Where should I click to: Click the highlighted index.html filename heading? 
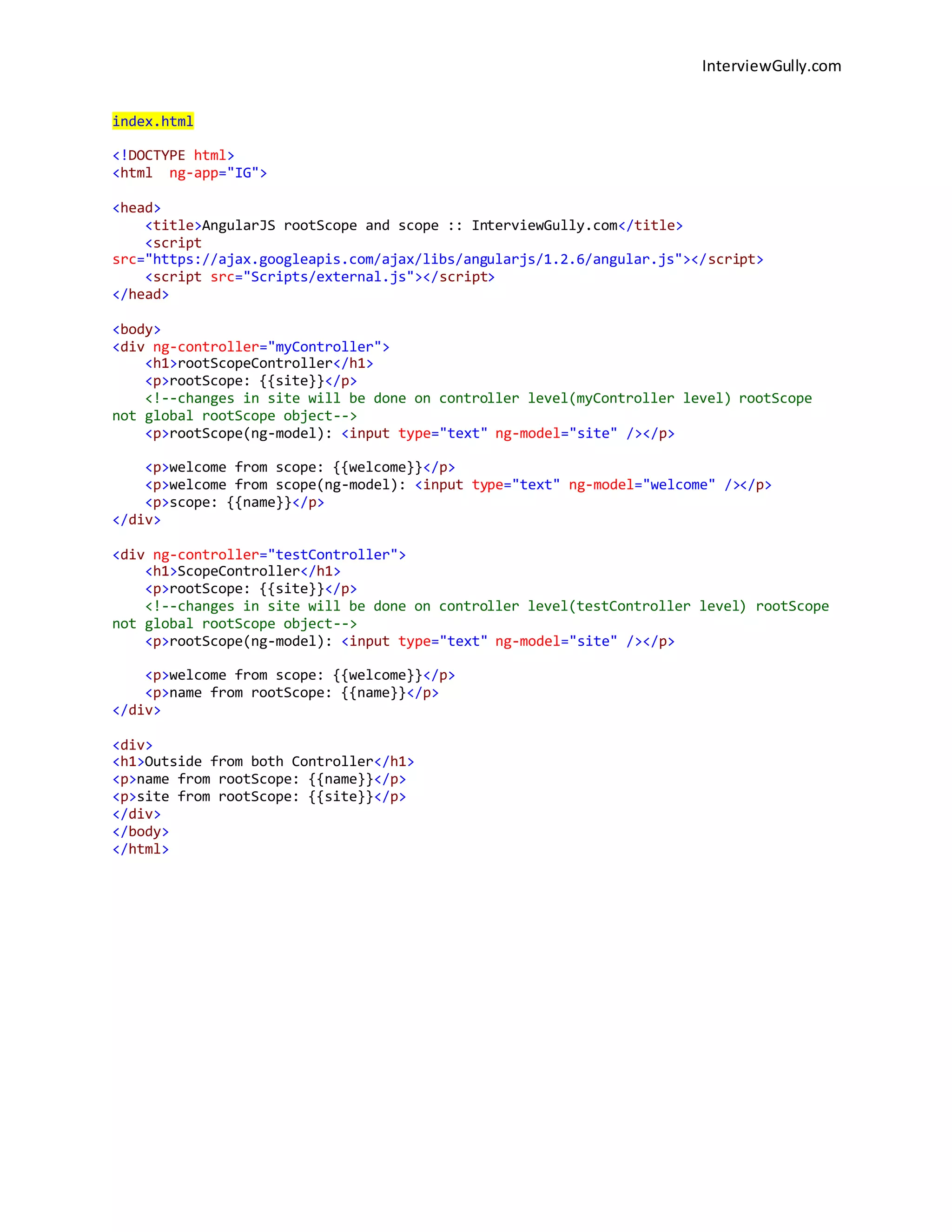click(153, 121)
